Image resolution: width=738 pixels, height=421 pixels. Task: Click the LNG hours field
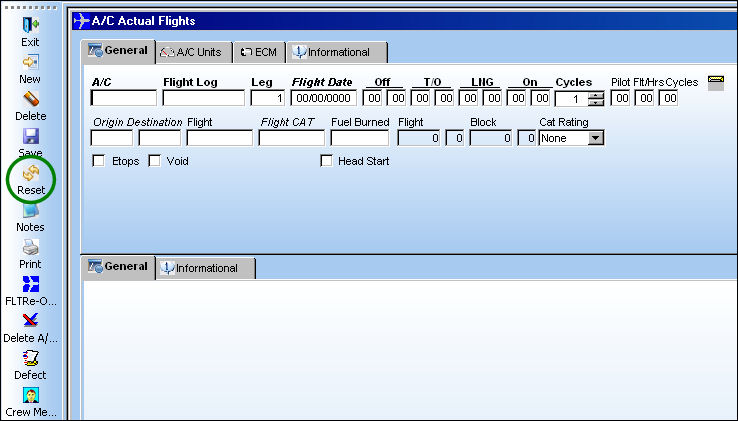point(470,98)
